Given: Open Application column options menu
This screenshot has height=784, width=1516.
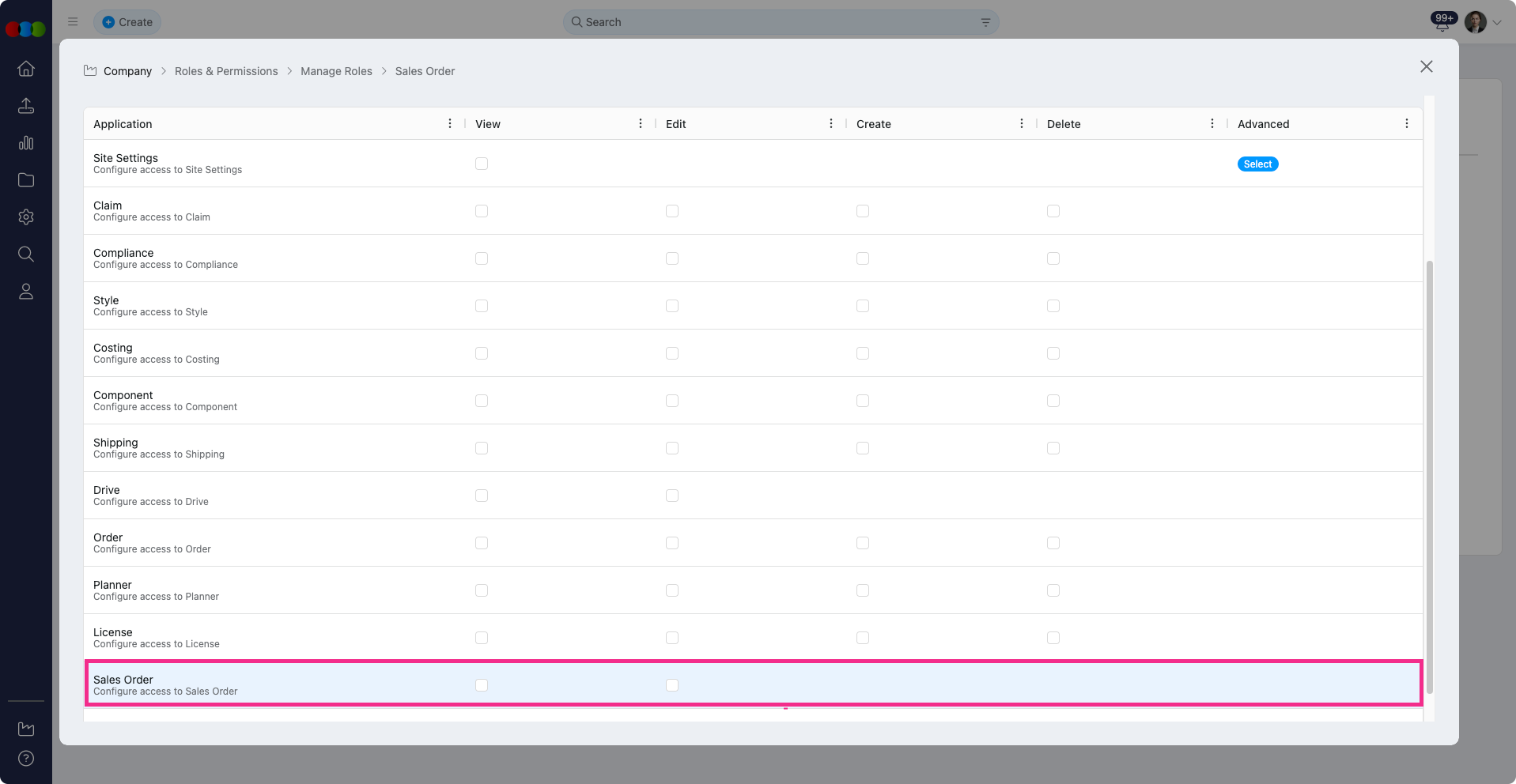Looking at the screenshot, I should coord(450,123).
